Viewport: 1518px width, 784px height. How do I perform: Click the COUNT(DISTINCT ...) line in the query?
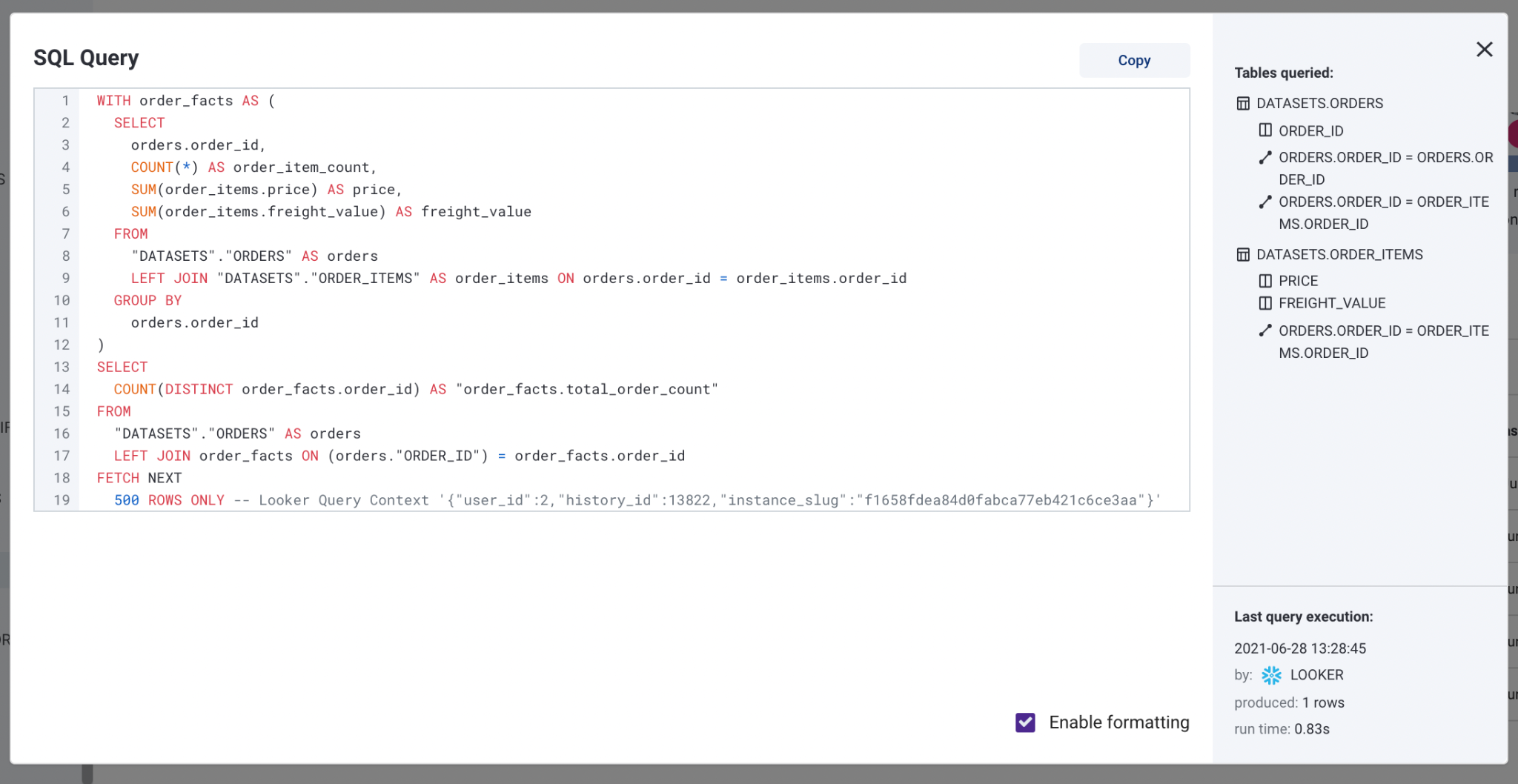point(415,390)
